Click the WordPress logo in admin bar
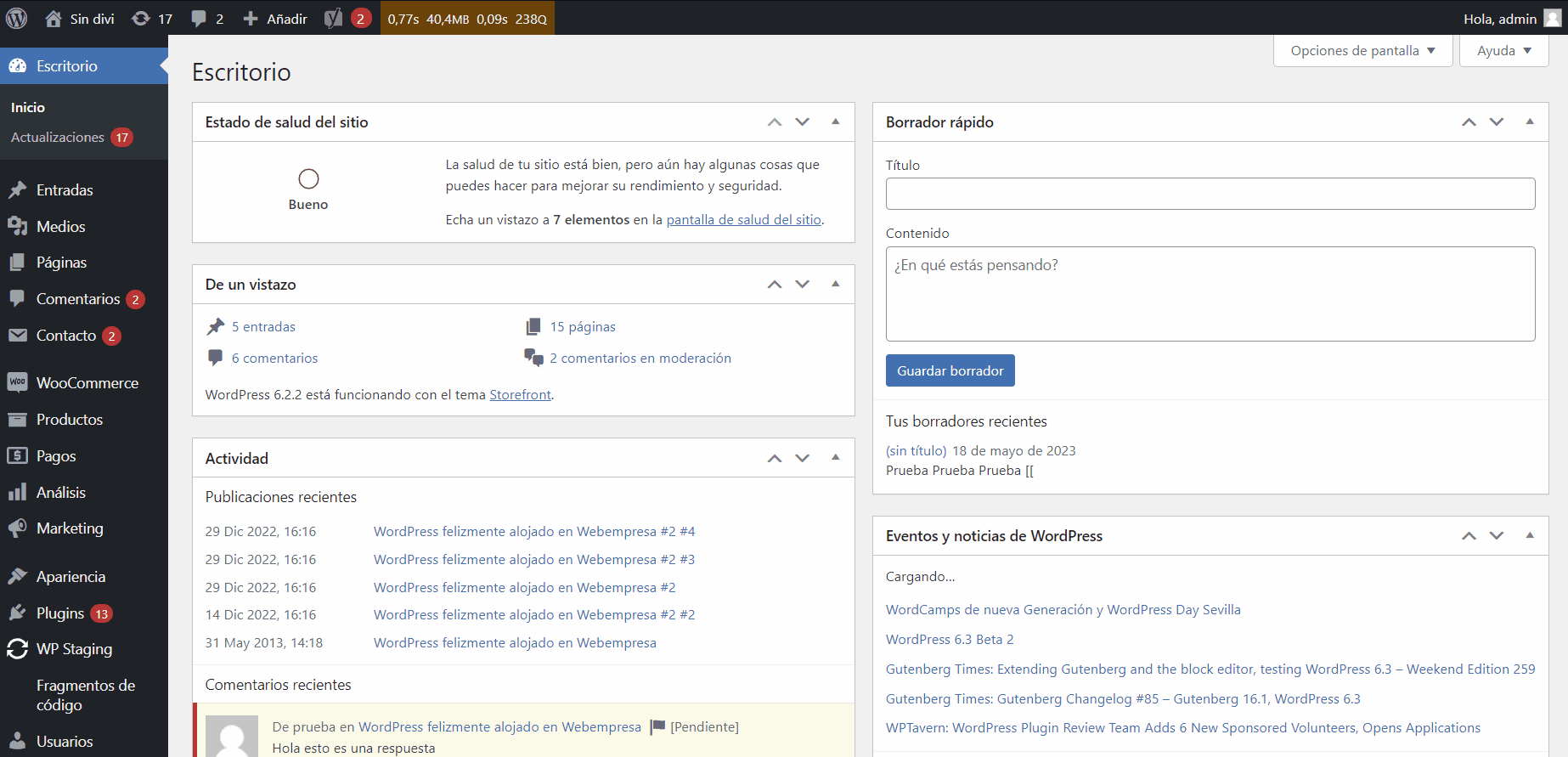Viewport: 1568px width, 757px height. pyautogui.click(x=17, y=18)
